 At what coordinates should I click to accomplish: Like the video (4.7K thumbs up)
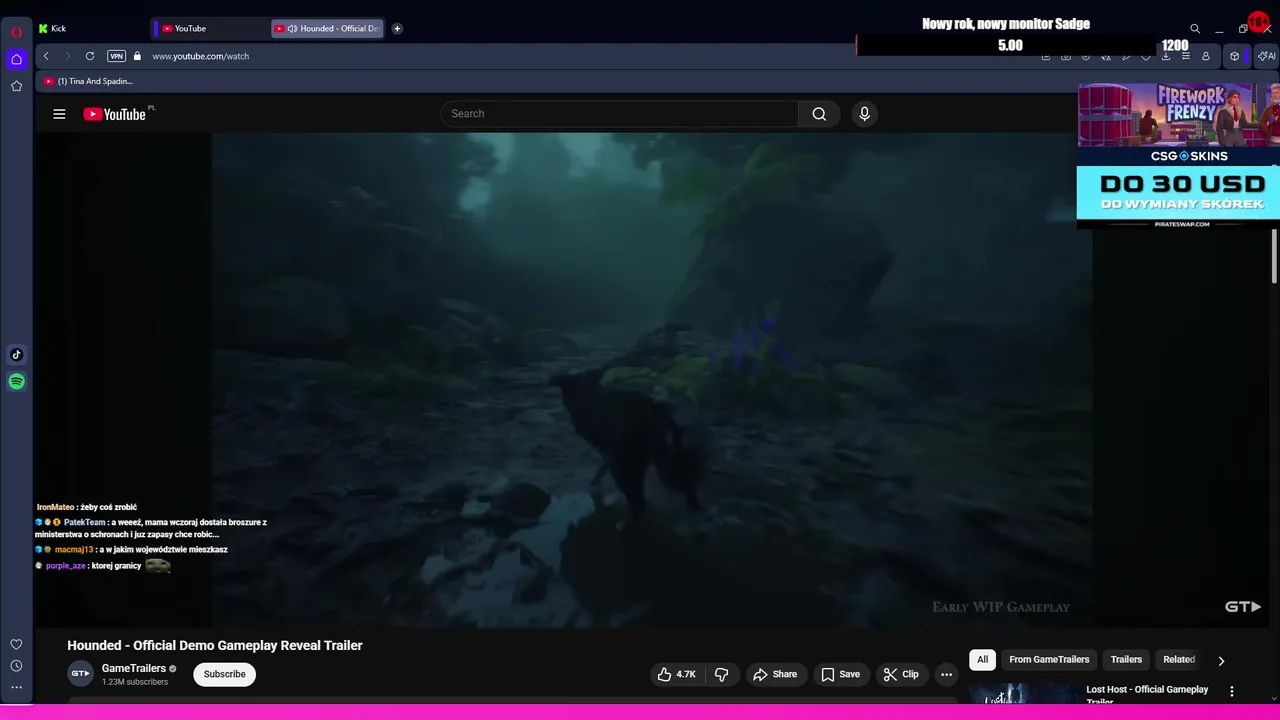(x=676, y=674)
